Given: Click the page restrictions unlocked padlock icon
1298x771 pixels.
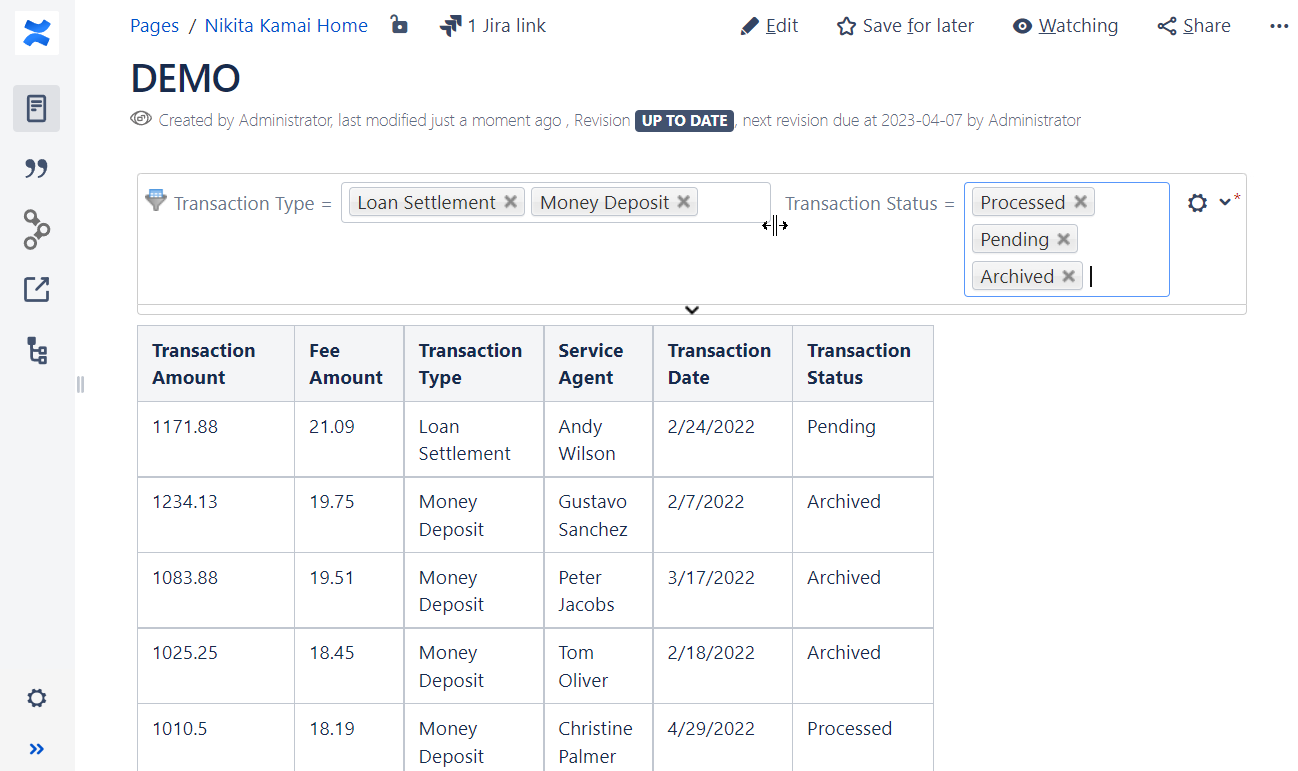Looking at the screenshot, I should (x=399, y=25).
